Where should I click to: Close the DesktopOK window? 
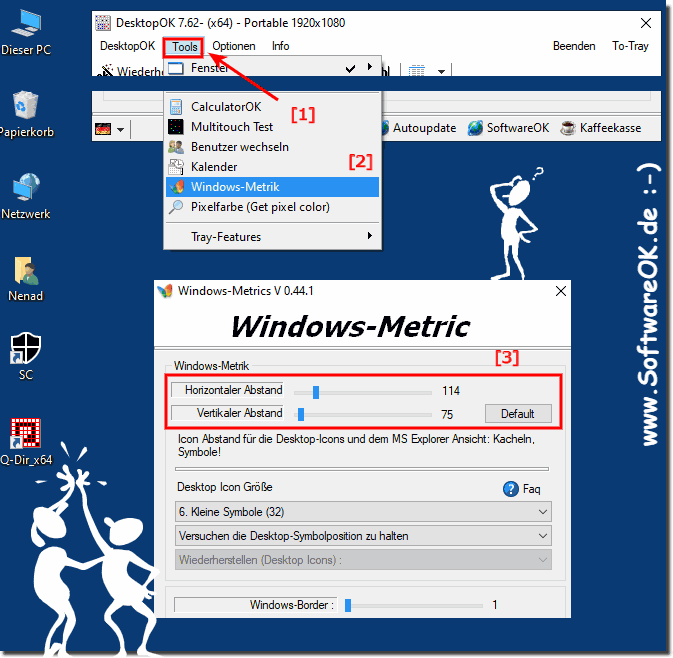(x=646, y=23)
